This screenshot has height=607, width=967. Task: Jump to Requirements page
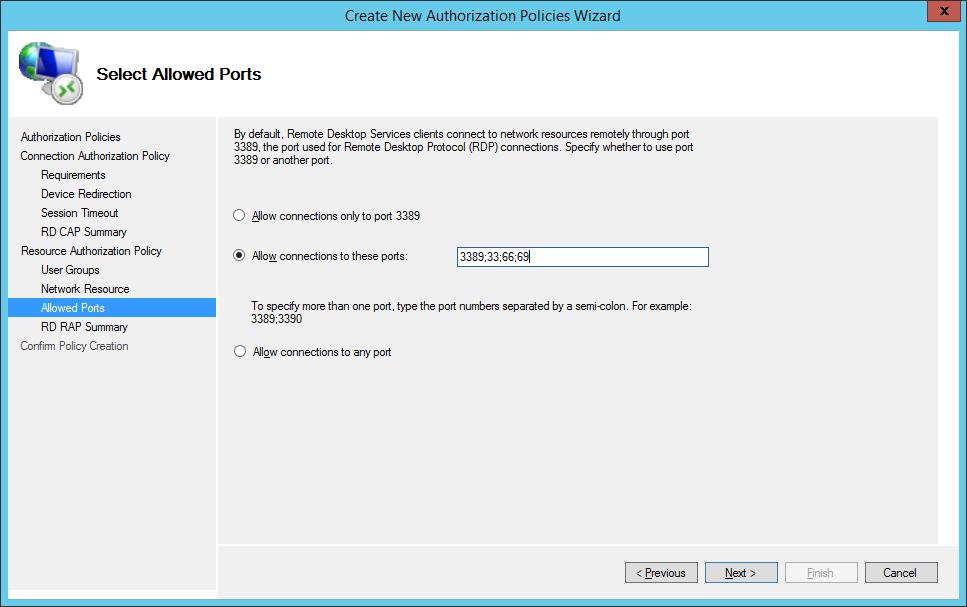point(73,175)
